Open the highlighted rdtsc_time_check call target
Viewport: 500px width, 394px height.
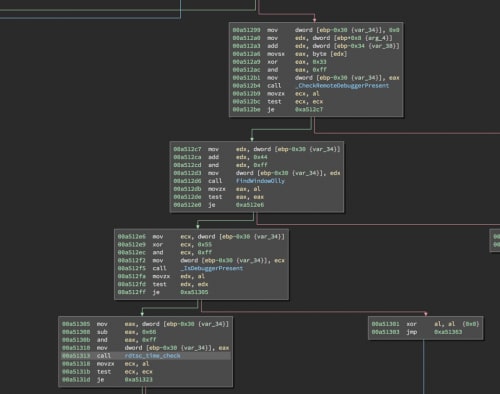tap(153, 356)
